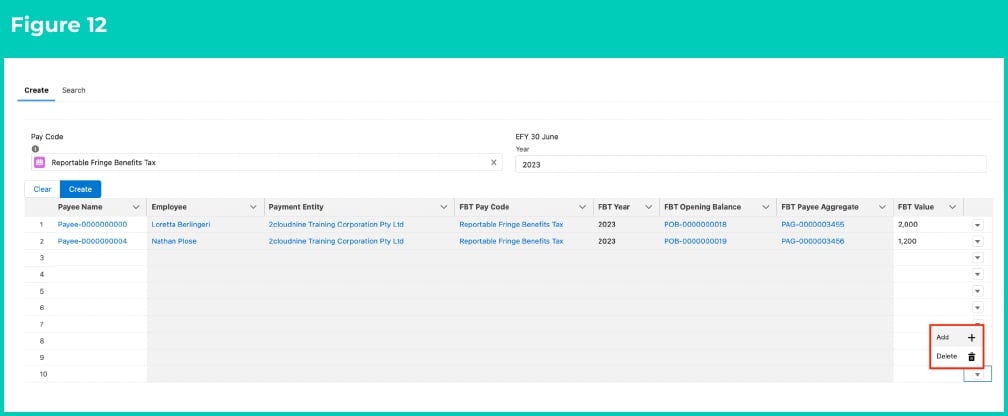
Task: Choose Add from the row menu
Action: tap(957, 337)
